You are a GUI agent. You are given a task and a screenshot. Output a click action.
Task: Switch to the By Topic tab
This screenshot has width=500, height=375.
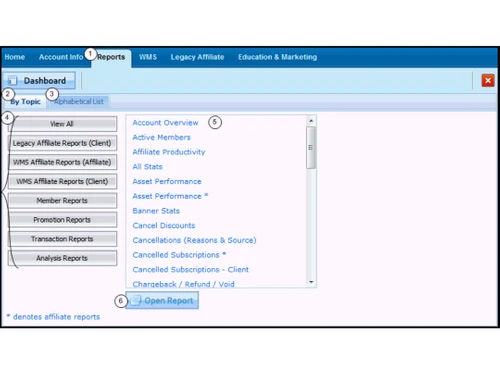coord(25,102)
